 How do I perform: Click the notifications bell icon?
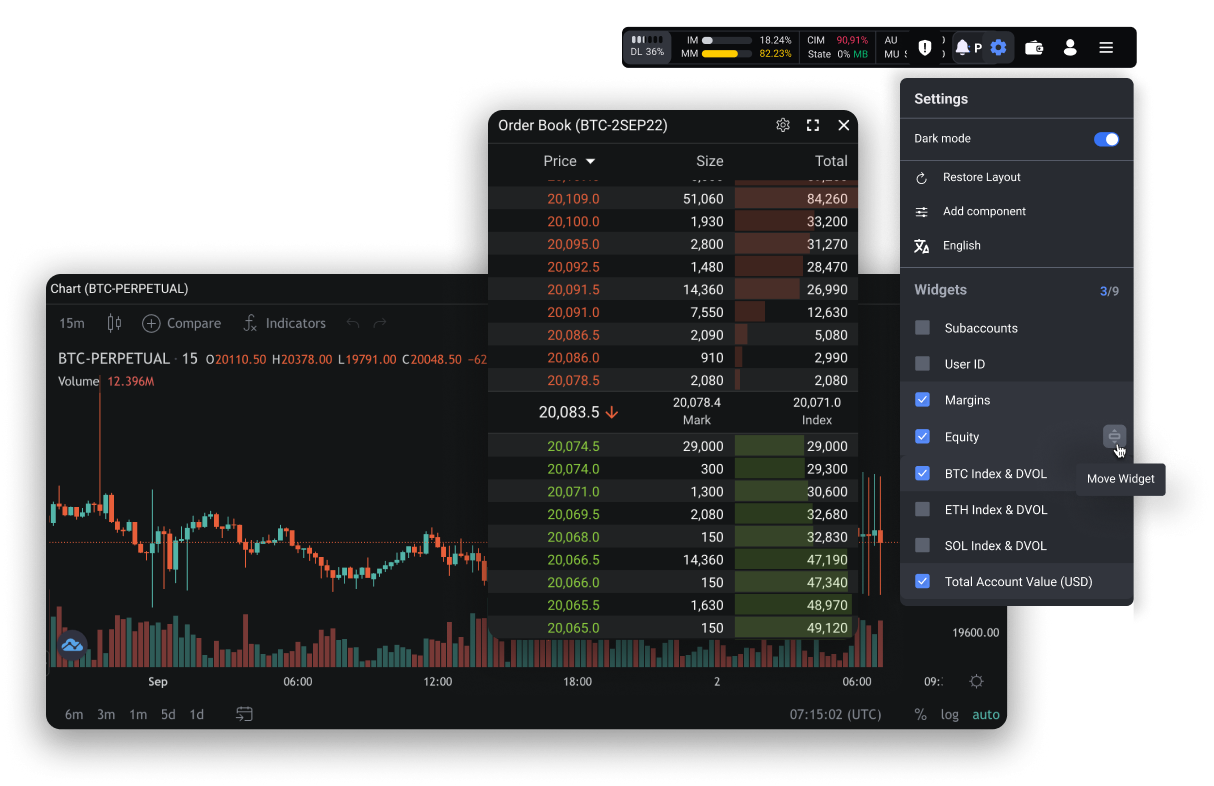(x=962, y=47)
